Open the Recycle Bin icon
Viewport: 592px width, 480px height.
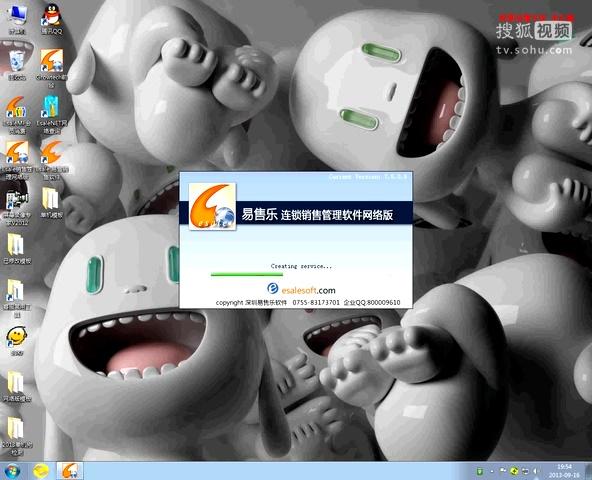tap(17, 65)
